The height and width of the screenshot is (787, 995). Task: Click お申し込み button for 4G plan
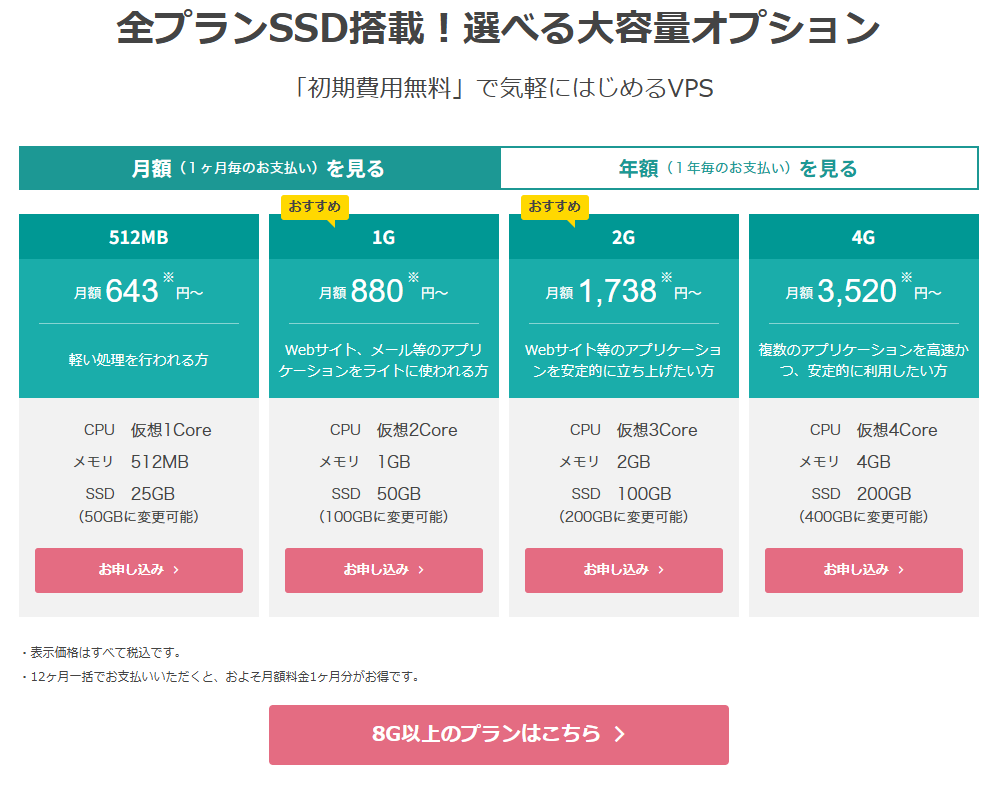(x=864, y=570)
